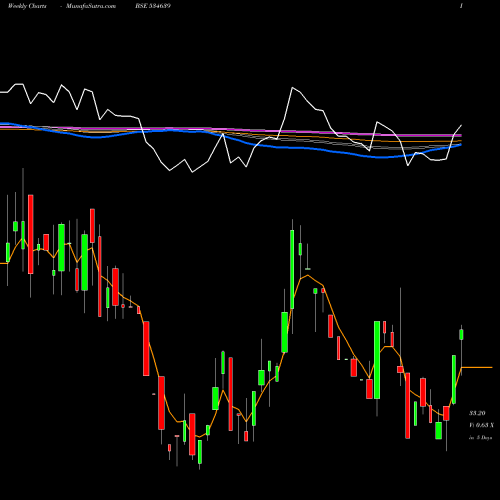Click the orange horizontal price level line
500x500 pixels.
(477, 367)
